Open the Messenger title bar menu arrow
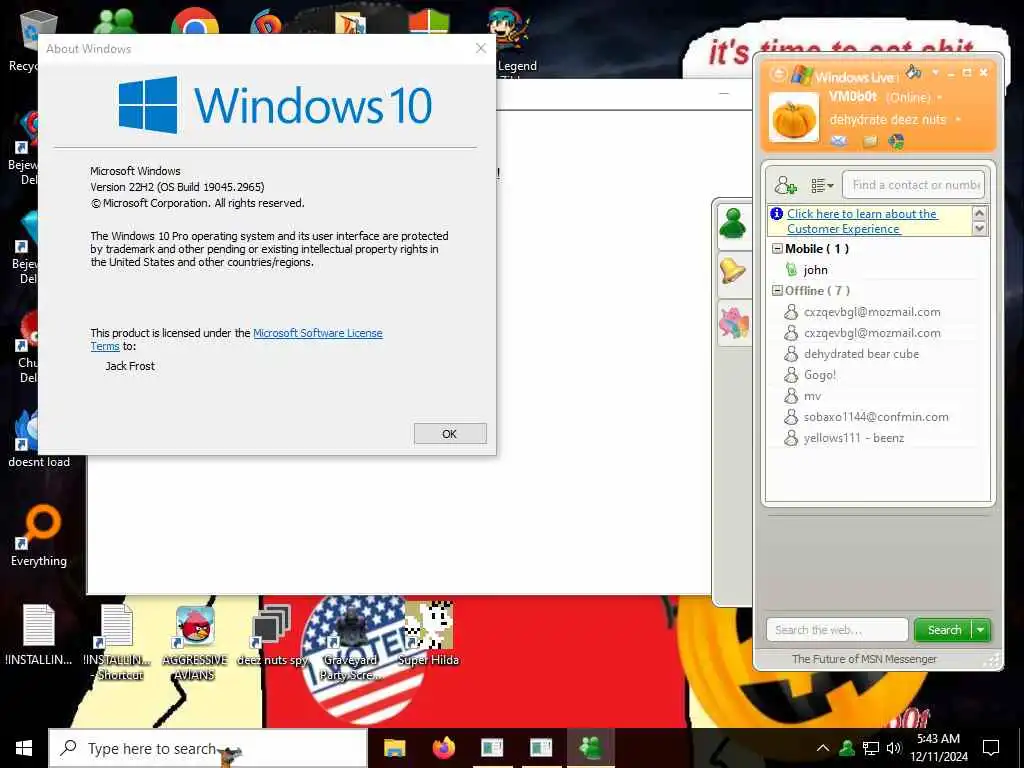This screenshot has width=1024, height=768. [935, 72]
